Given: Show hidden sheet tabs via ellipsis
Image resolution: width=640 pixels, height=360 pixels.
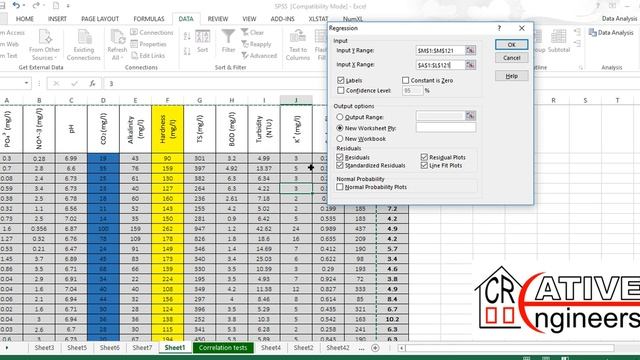Looking at the screenshot, I should tap(361, 348).
